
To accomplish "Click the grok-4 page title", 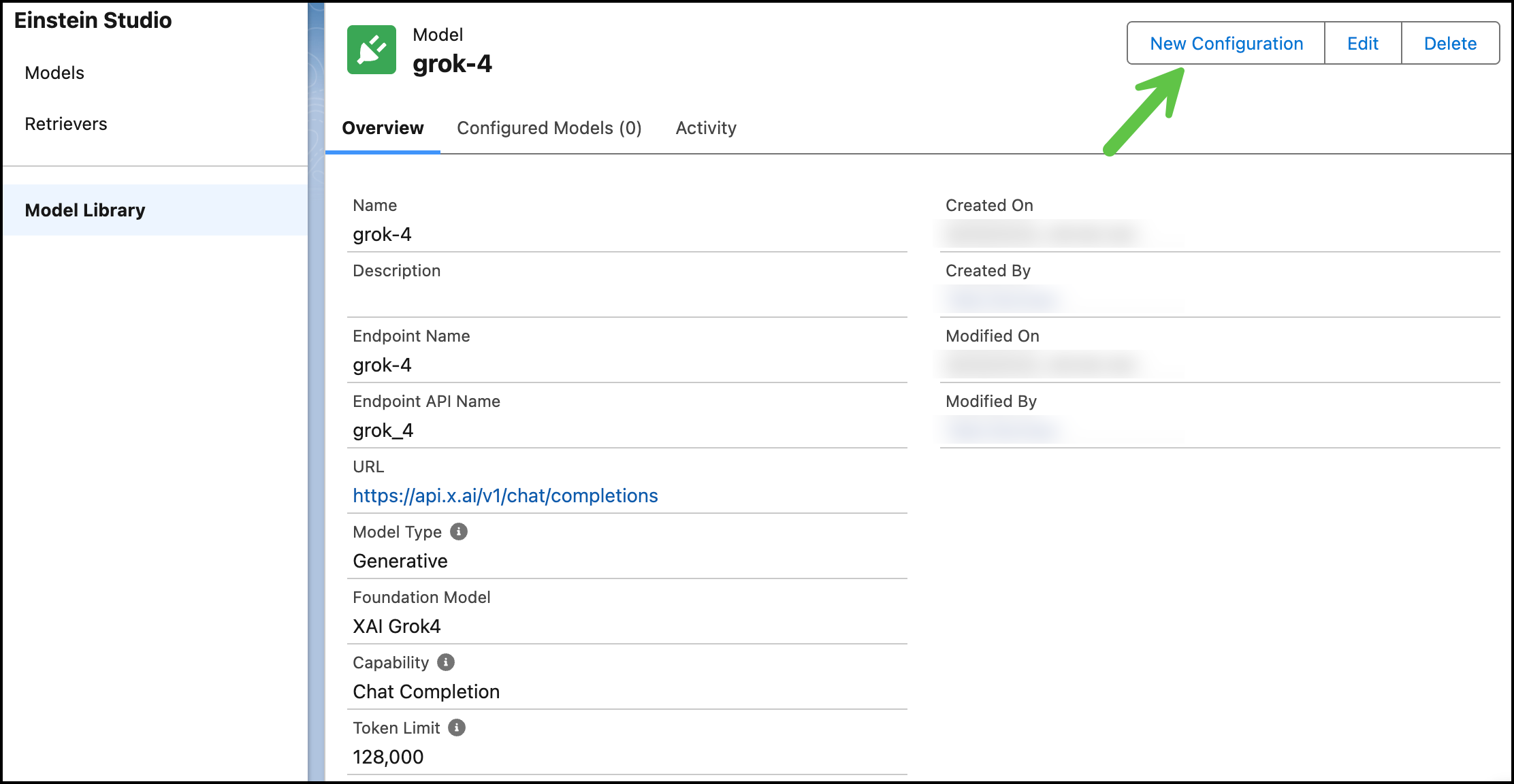I will [452, 64].
